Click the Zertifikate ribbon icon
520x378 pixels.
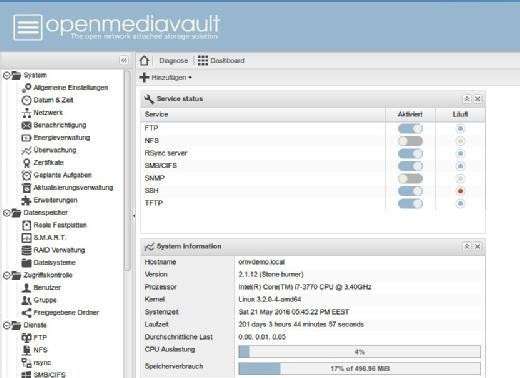point(26,163)
